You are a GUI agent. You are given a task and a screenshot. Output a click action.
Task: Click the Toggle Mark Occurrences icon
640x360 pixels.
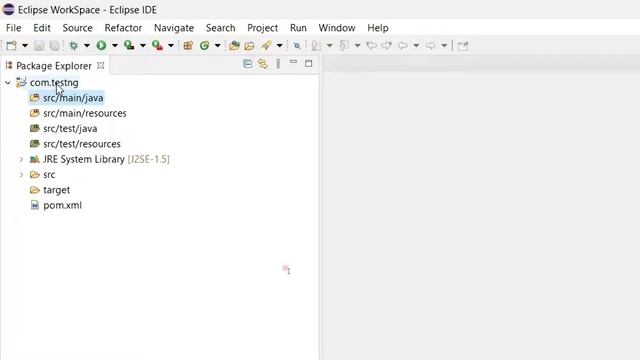point(297,46)
